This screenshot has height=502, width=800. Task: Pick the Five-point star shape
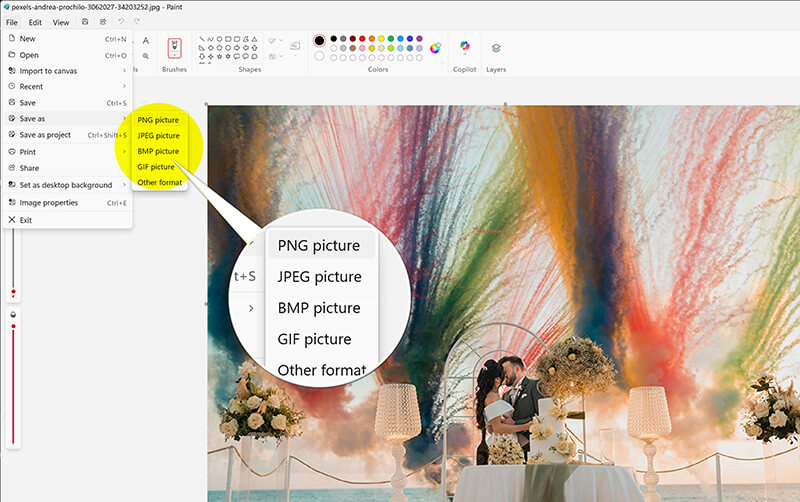[x=219, y=56]
